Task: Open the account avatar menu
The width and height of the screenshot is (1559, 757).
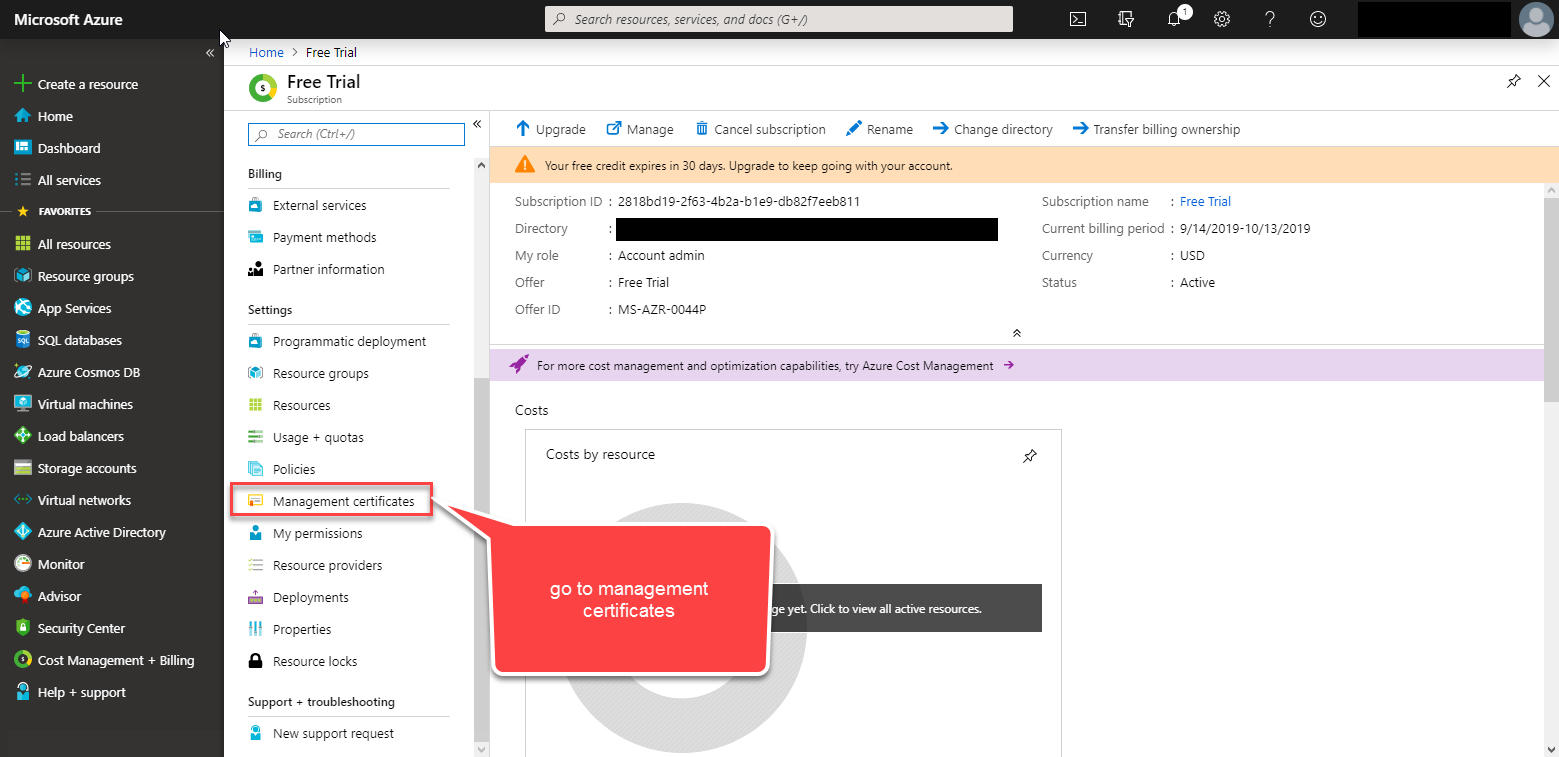Action: 1535,19
